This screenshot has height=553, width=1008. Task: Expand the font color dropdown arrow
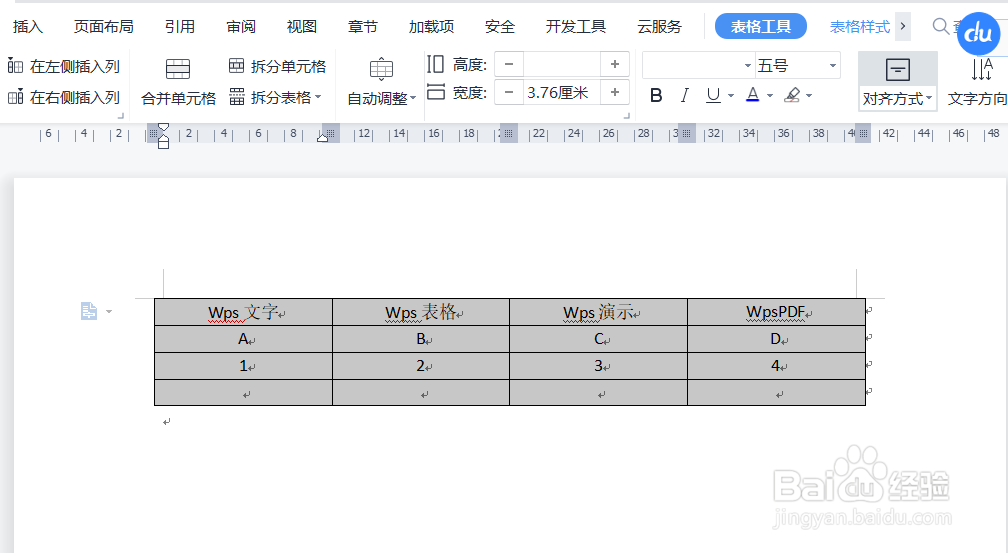click(x=770, y=96)
